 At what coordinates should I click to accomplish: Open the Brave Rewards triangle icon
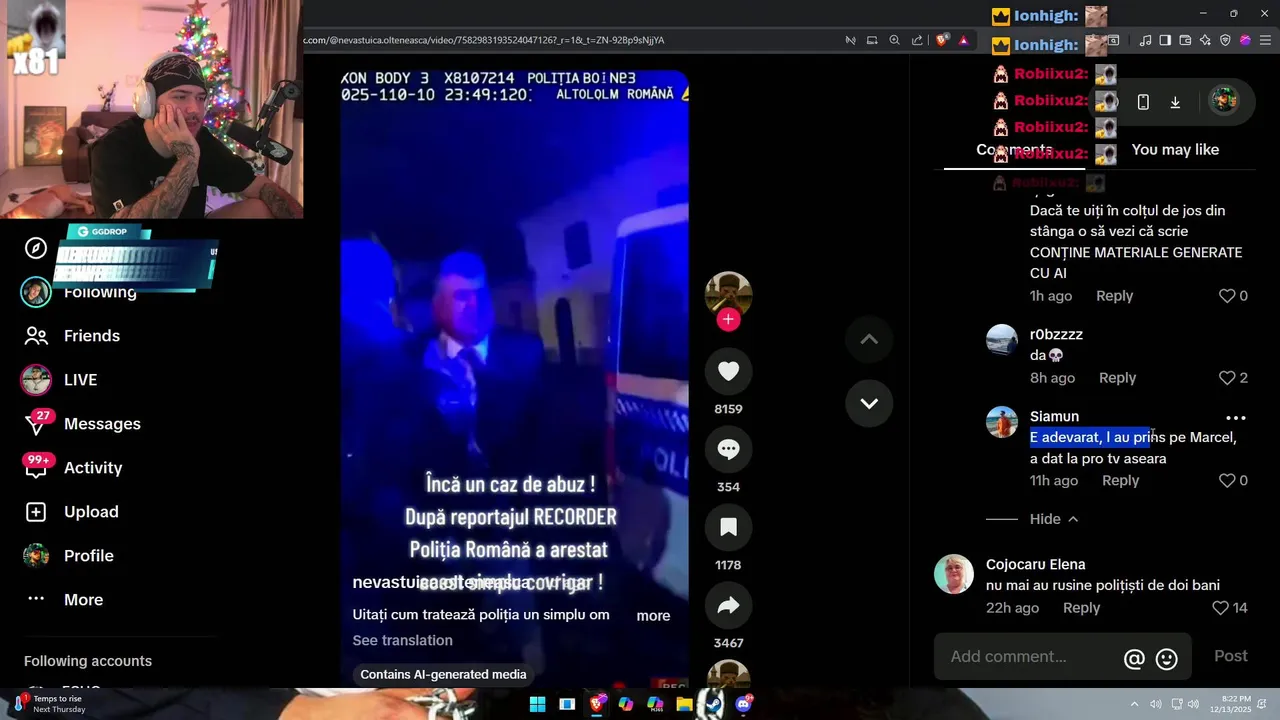point(964,40)
